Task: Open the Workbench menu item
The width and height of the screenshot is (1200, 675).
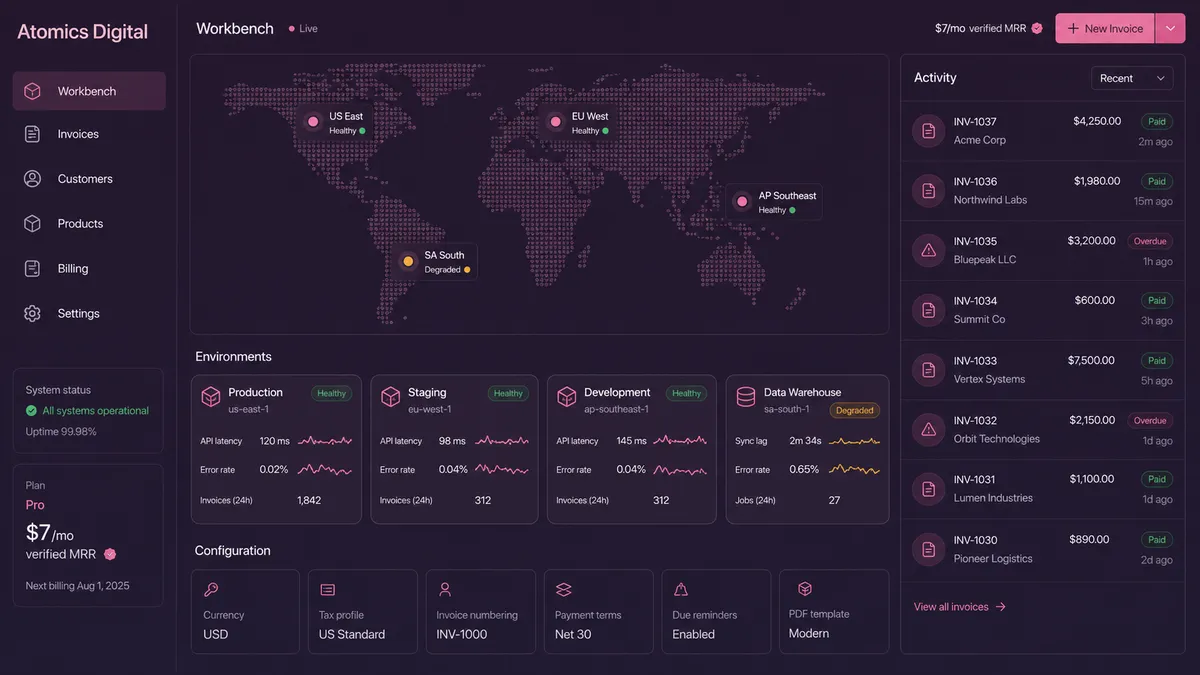Action: tap(89, 91)
